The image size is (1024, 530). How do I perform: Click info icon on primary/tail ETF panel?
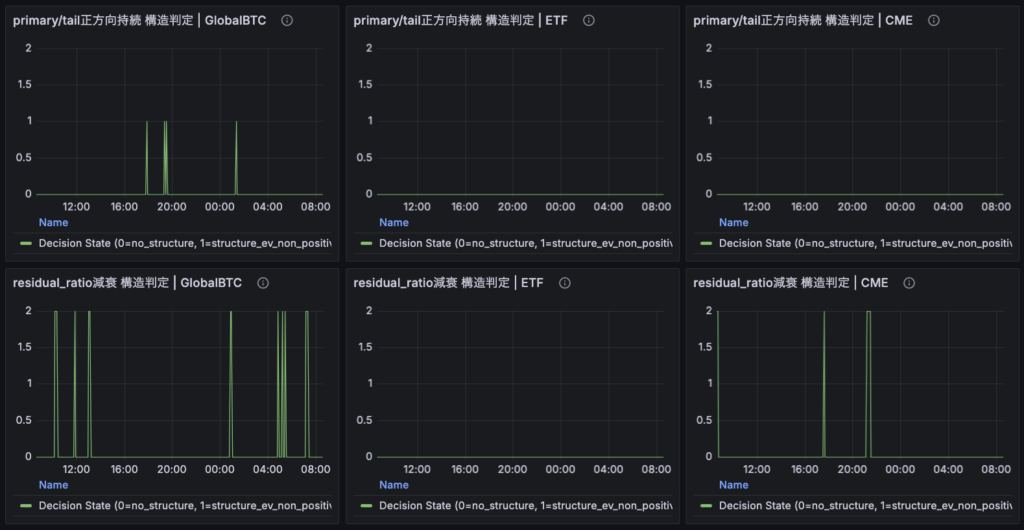(587, 21)
